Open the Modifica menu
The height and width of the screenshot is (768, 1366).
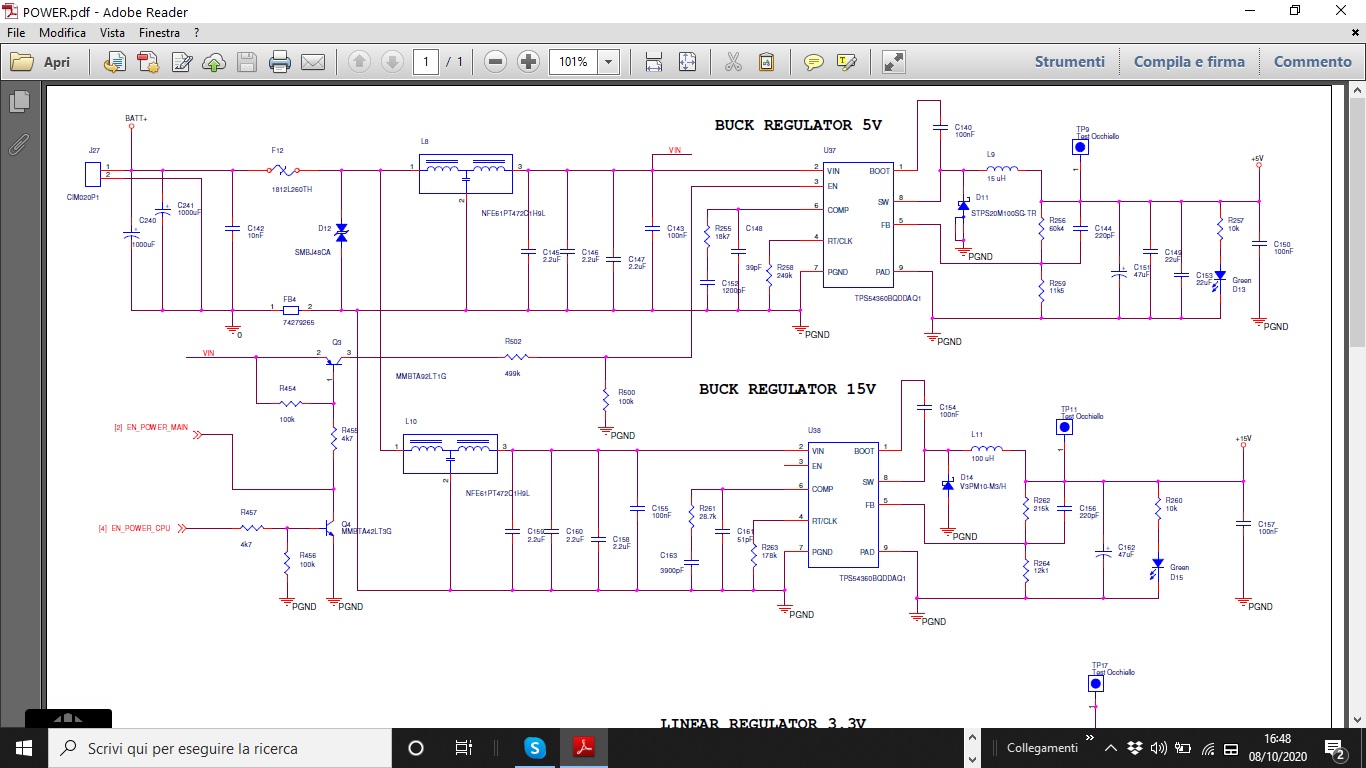(62, 33)
